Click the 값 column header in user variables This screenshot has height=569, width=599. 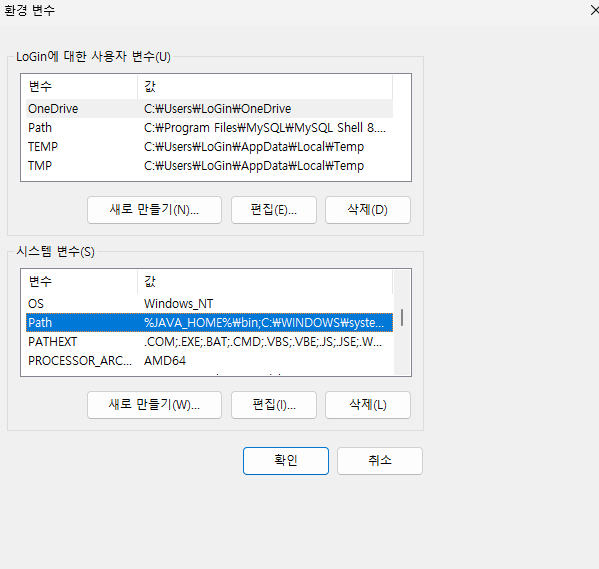[265, 86]
